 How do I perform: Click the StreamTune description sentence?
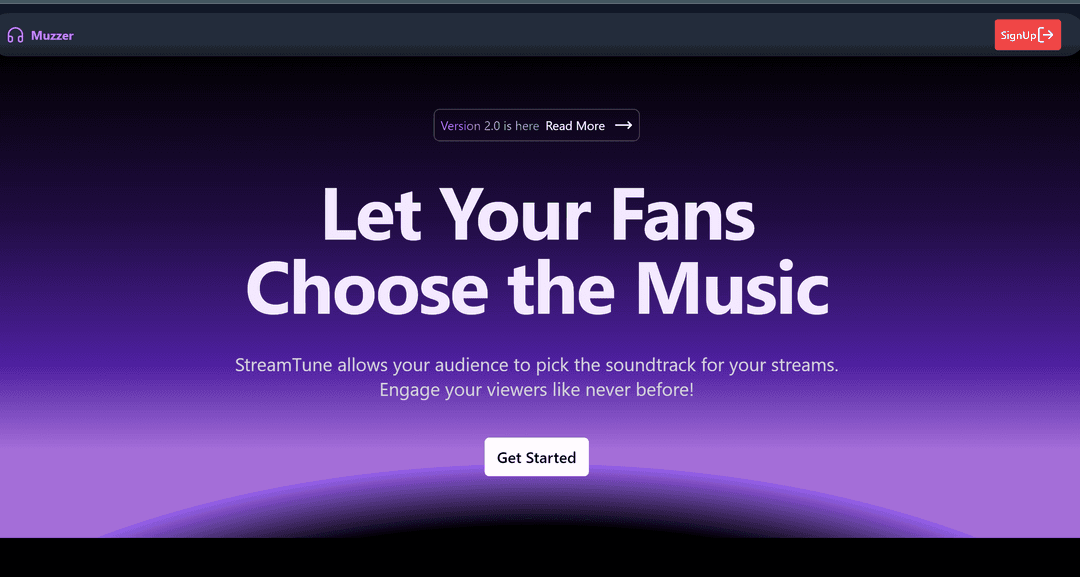(537, 365)
